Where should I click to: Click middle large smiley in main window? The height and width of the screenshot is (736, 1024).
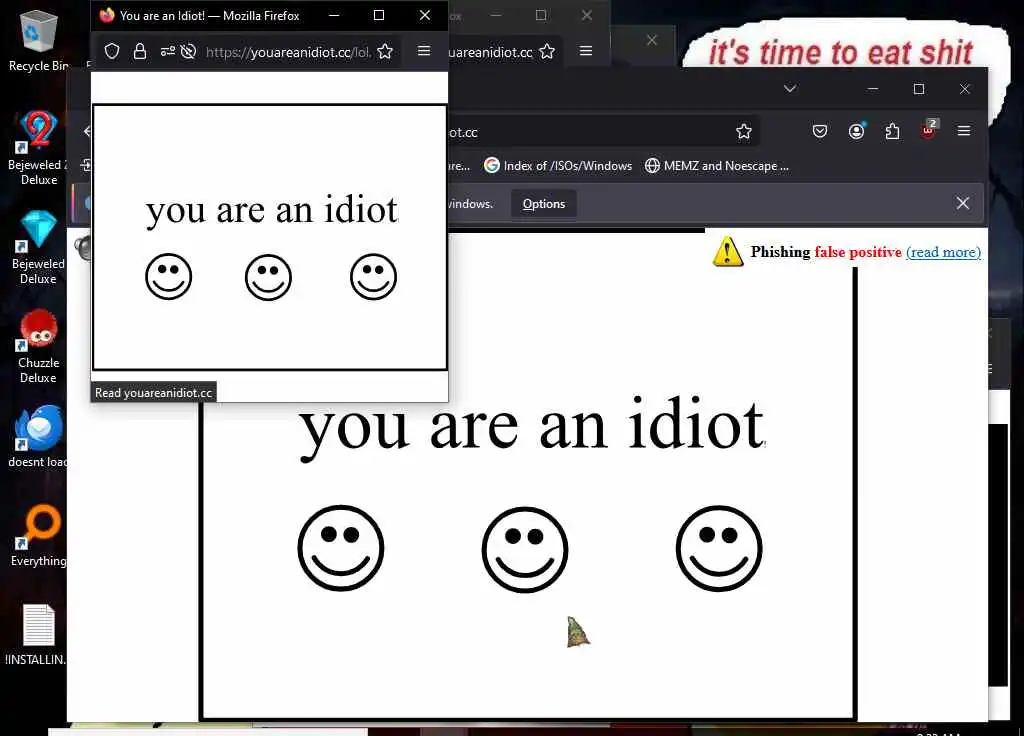[525, 549]
